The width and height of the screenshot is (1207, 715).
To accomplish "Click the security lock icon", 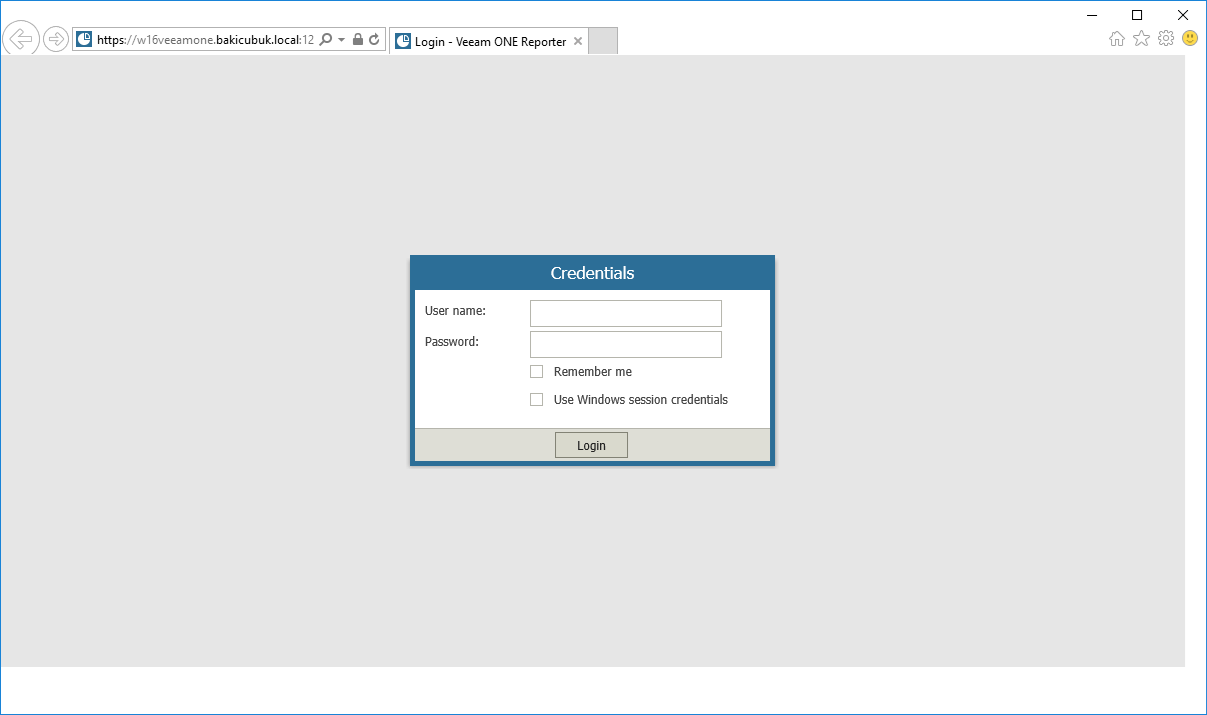I will [x=358, y=40].
